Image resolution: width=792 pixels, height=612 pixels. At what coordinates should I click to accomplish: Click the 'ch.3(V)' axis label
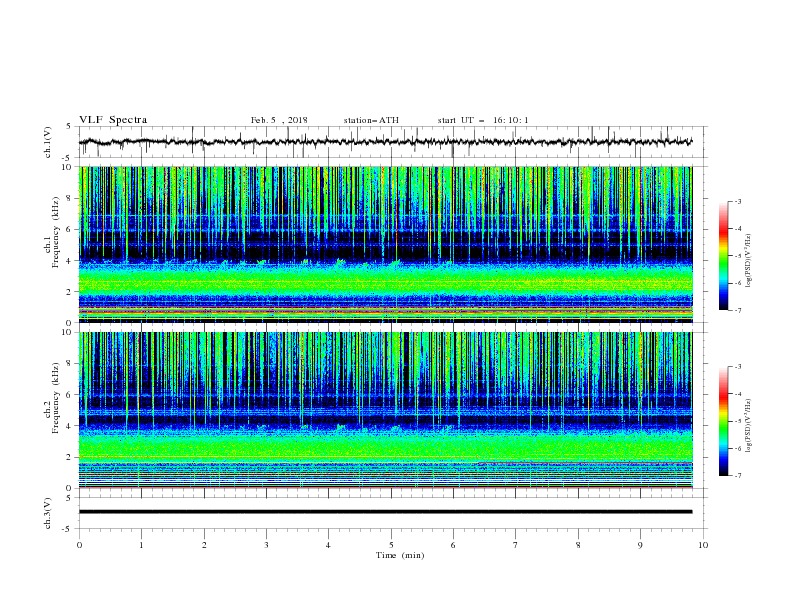[48, 513]
